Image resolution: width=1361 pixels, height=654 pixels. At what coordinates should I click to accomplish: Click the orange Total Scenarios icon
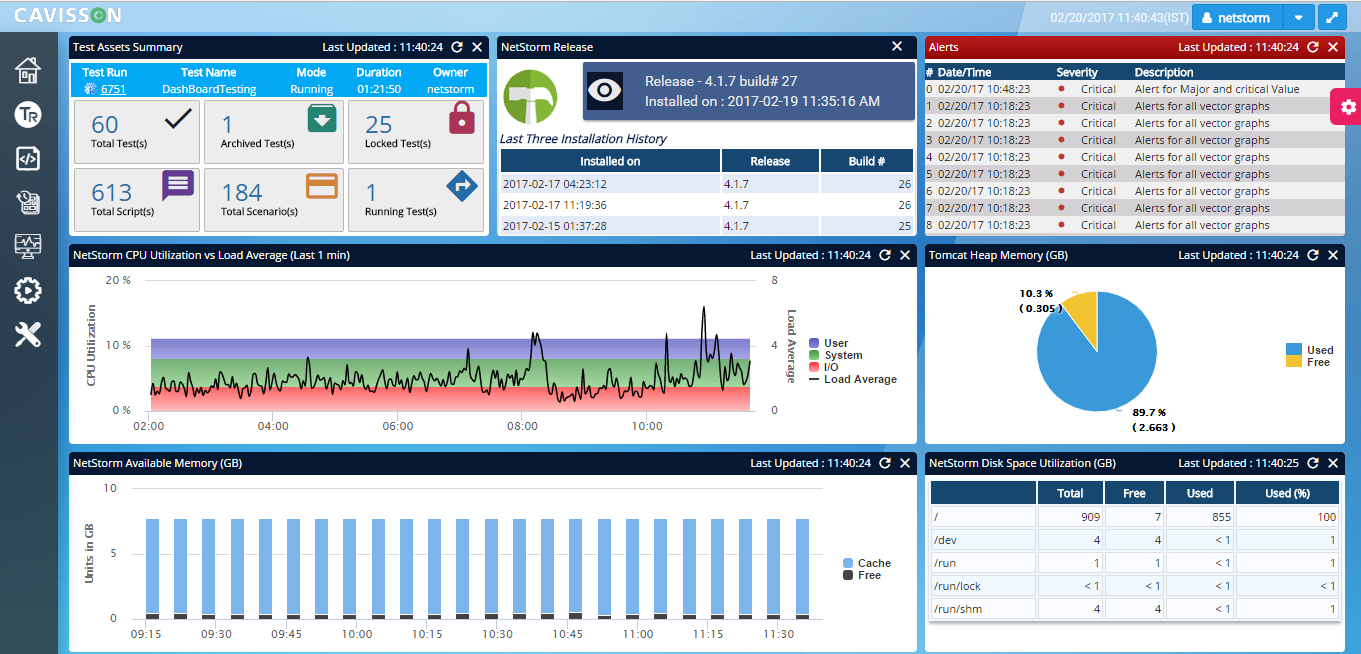tap(321, 186)
